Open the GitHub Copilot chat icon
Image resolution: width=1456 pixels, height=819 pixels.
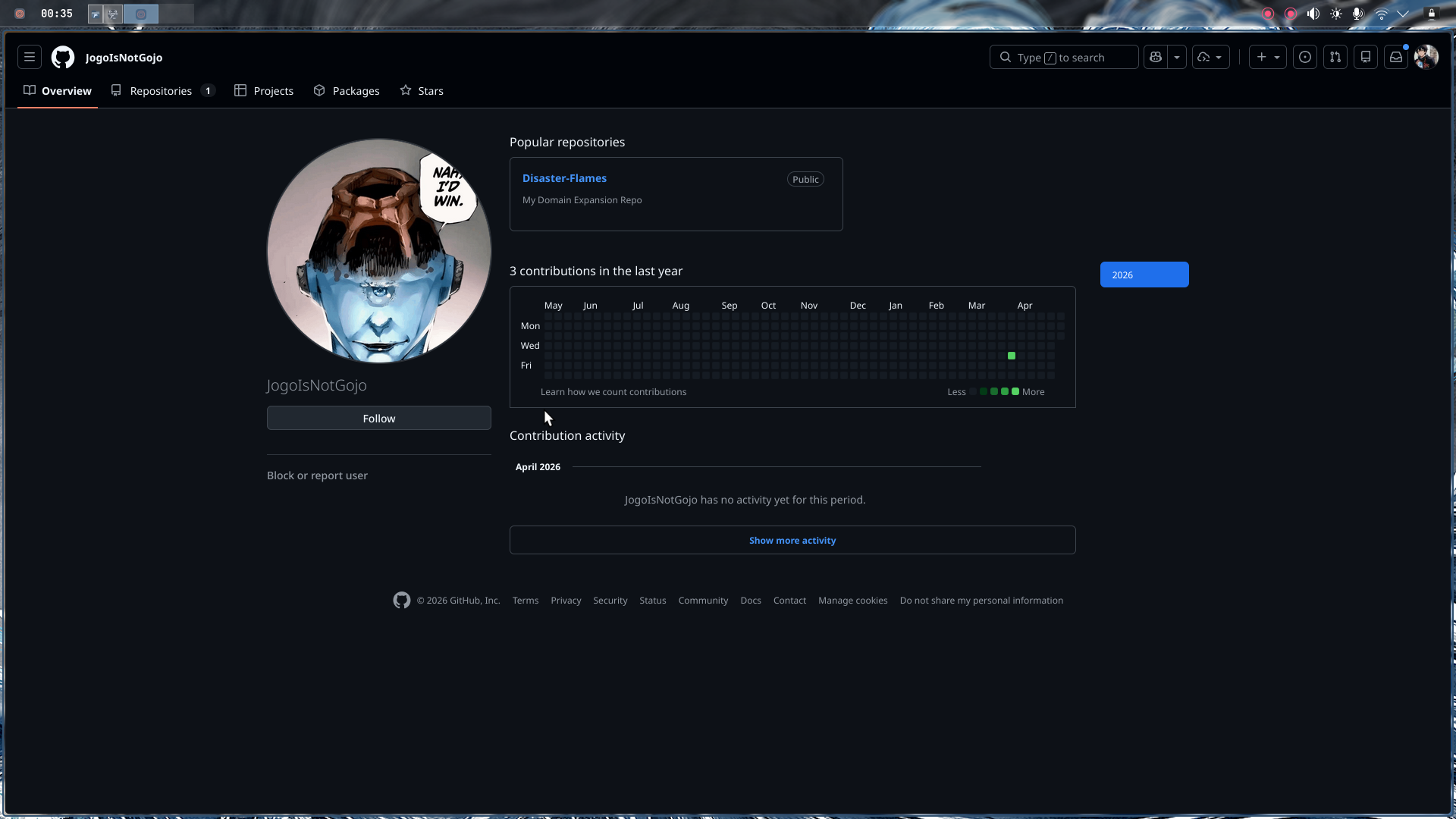[x=1155, y=57]
